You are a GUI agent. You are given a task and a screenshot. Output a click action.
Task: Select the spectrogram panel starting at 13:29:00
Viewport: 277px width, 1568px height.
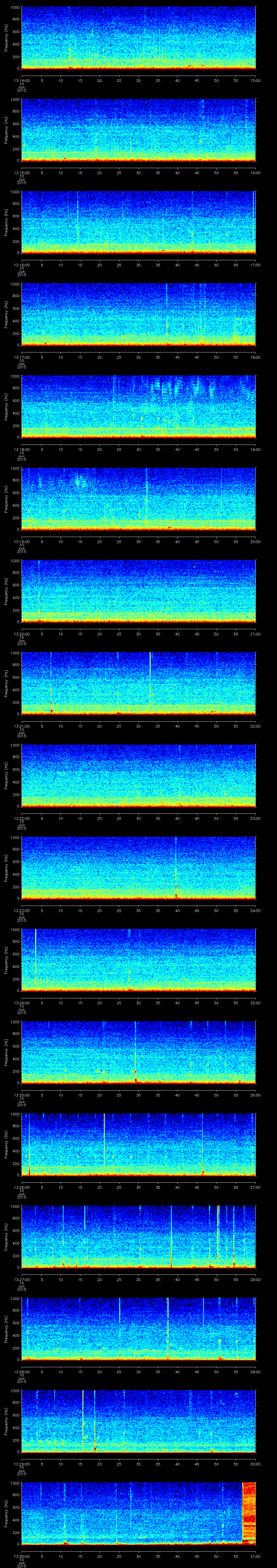(139, 1421)
